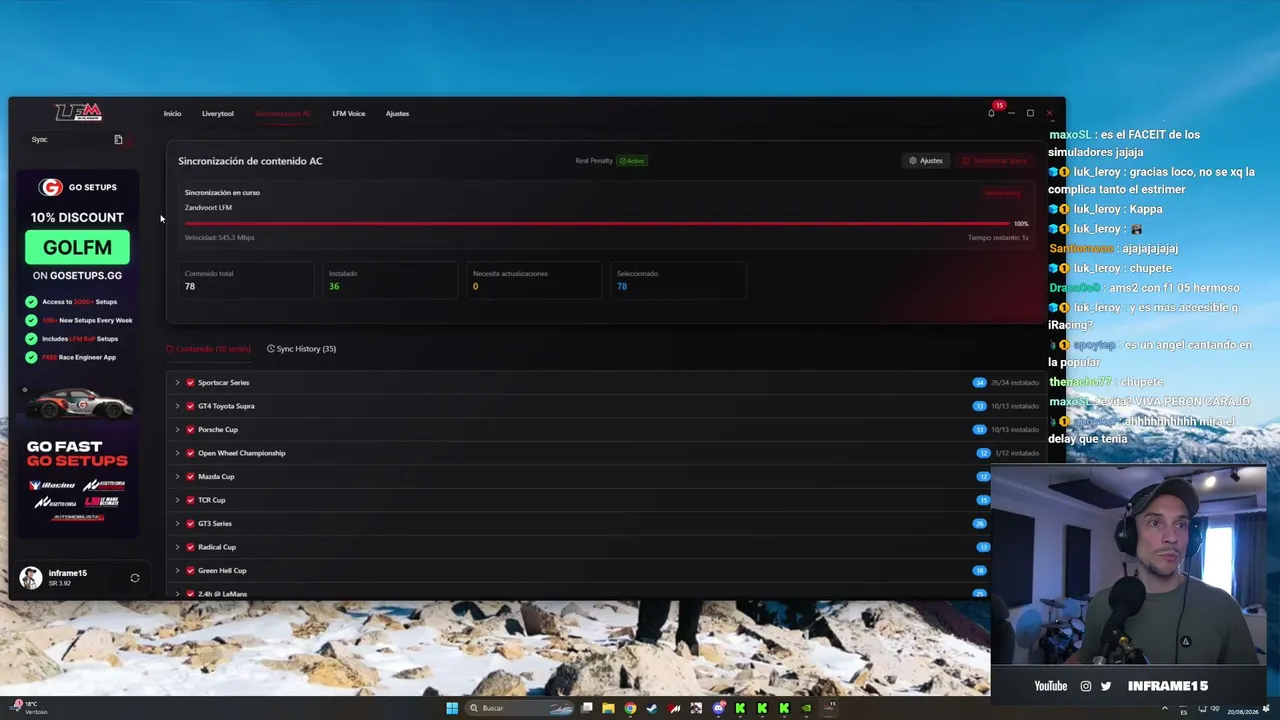The image size is (1280, 720).
Task: Click the Sincronizar ahora button
Action: tap(995, 161)
